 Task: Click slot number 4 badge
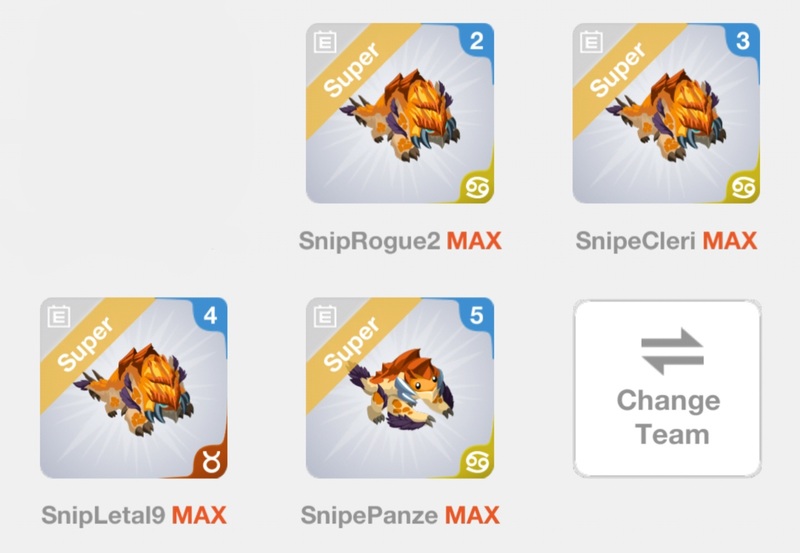(210, 315)
